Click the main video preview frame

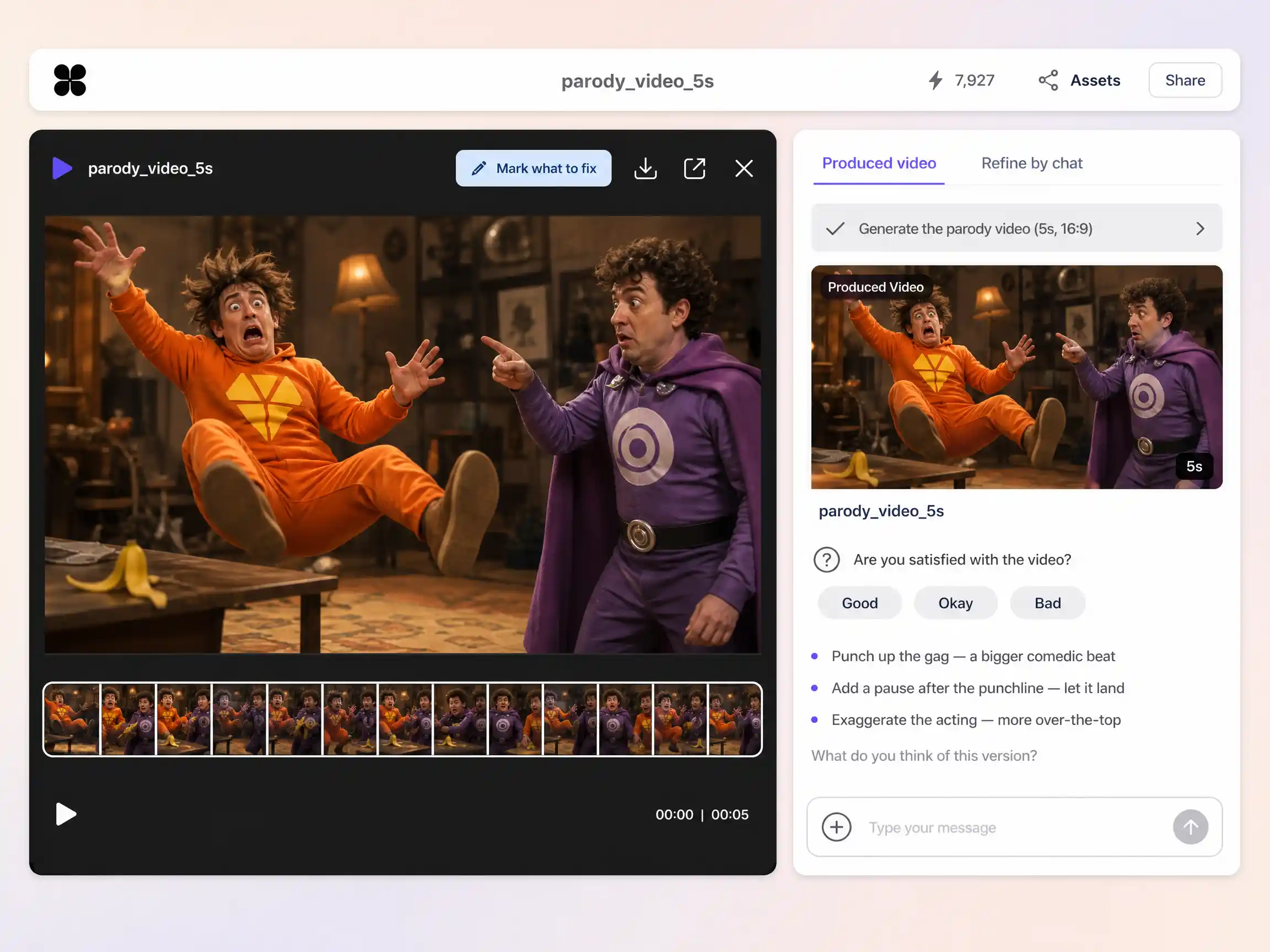pyautogui.click(x=402, y=434)
